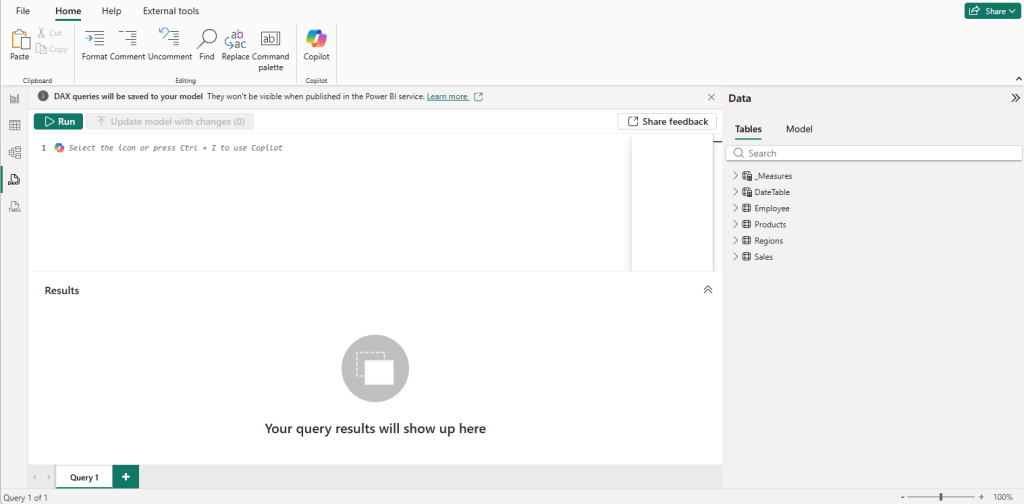This screenshot has width=1024, height=504.
Task: Collapse the Results pane
Action: coord(708,289)
